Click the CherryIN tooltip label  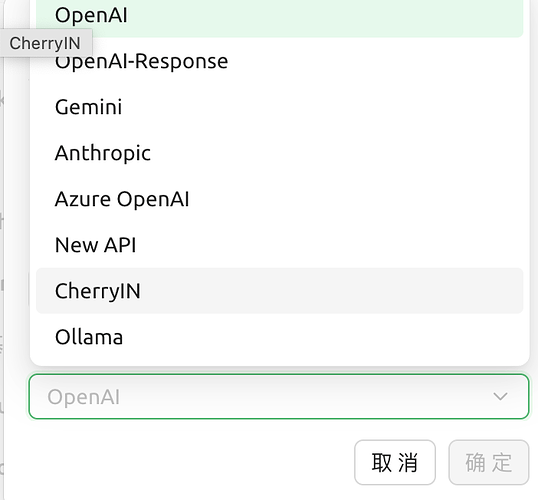(45, 43)
